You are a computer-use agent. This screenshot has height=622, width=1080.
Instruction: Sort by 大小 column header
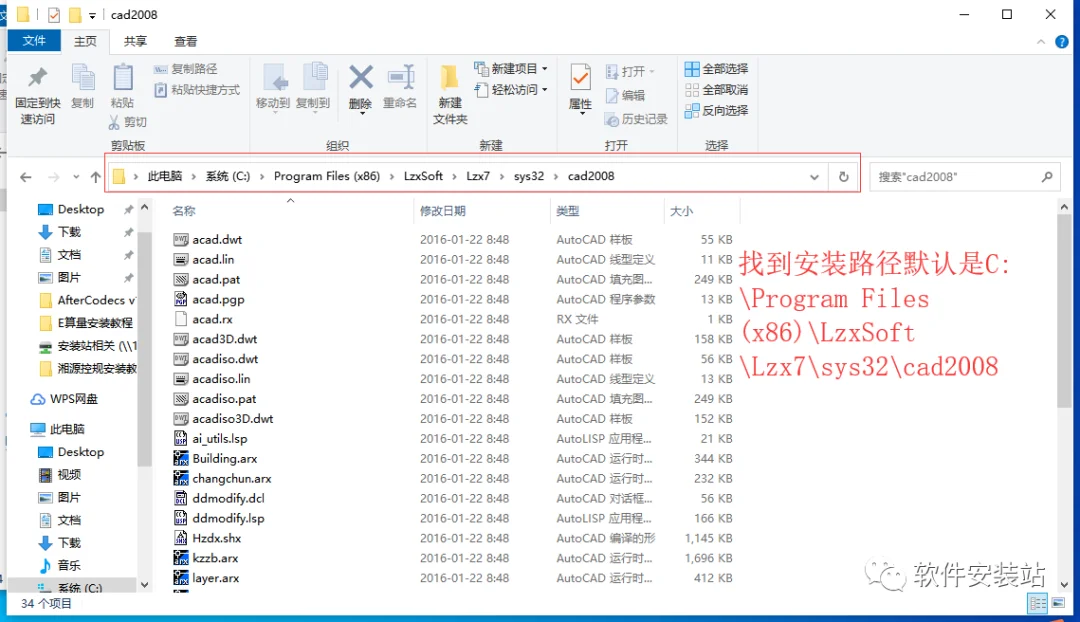[x=681, y=211]
